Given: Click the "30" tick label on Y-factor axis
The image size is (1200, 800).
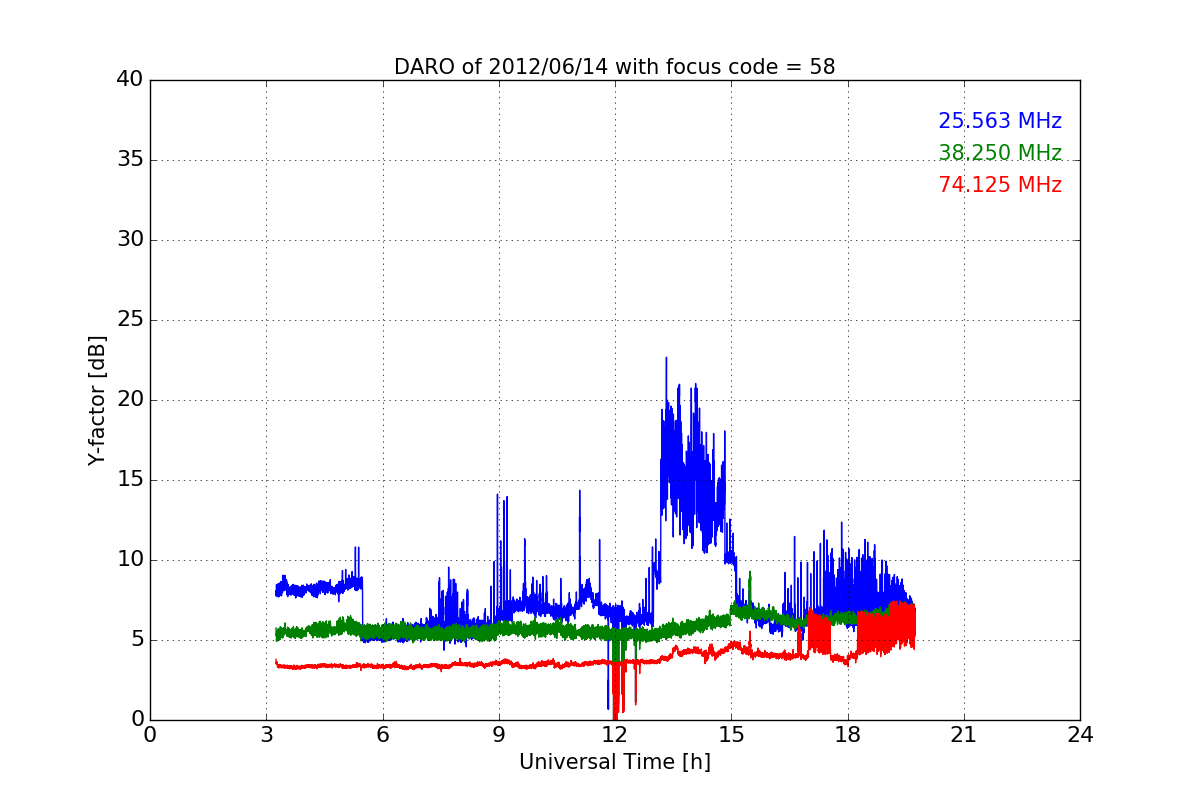Looking at the screenshot, I should pos(130,240).
